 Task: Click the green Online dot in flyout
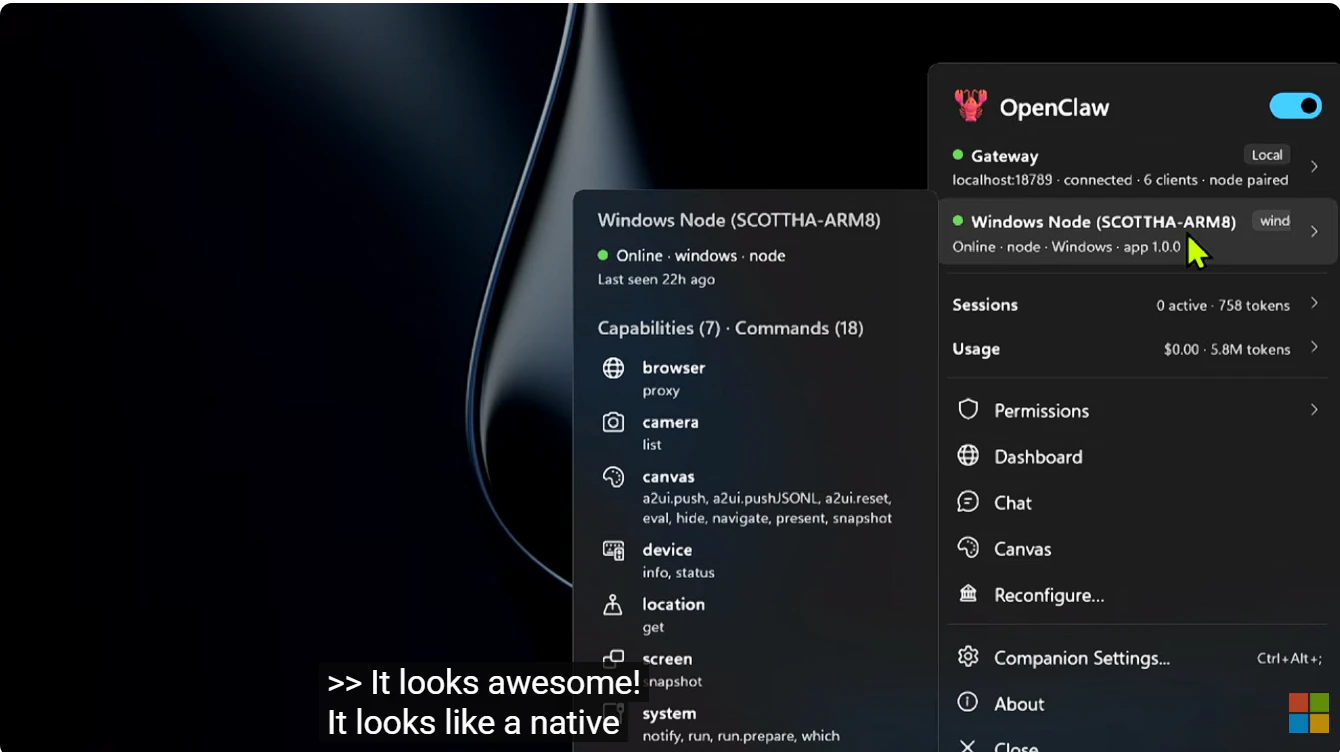coord(603,255)
